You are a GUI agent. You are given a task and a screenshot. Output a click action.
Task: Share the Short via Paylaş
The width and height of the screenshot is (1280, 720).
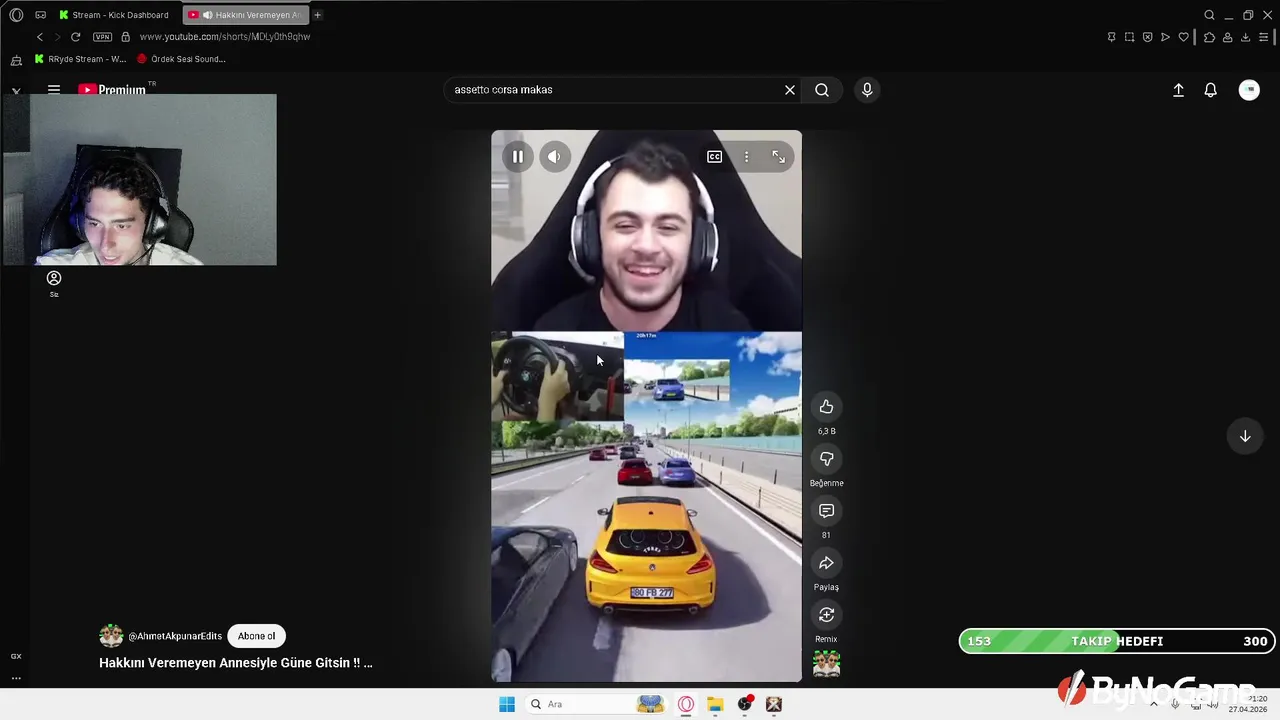[826, 563]
